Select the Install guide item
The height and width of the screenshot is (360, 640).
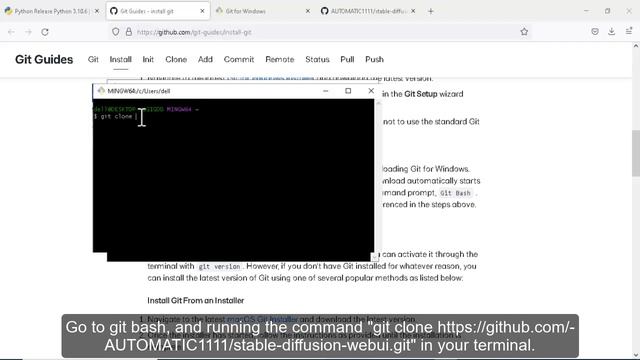[120, 60]
